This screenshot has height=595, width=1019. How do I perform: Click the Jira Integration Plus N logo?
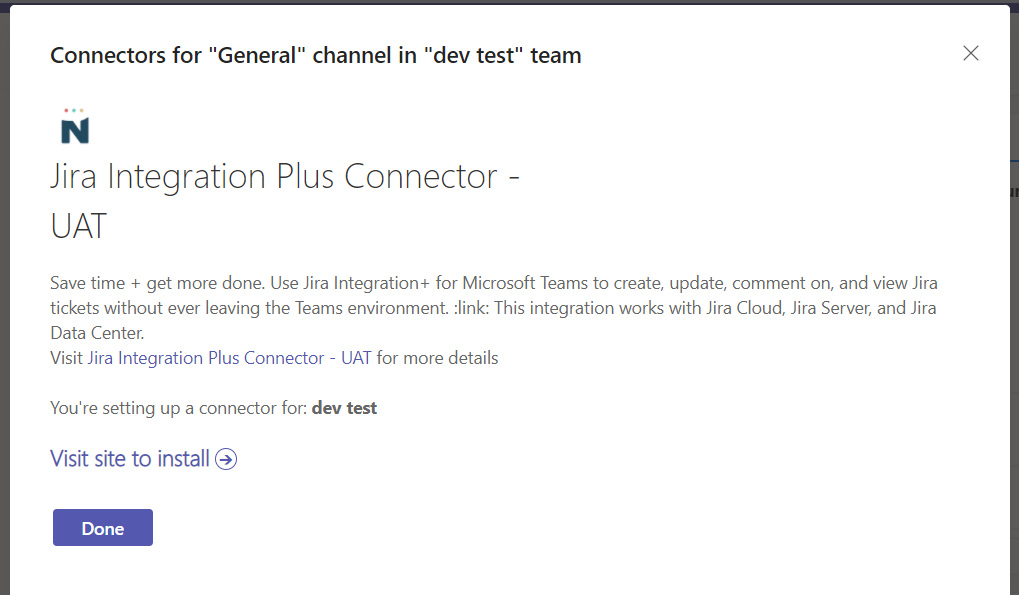tap(75, 127)
